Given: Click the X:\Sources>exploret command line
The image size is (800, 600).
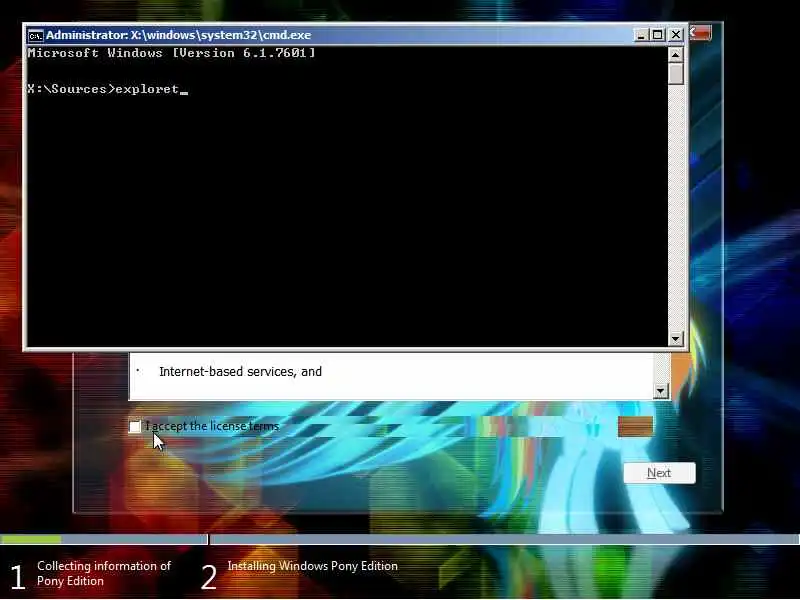Looking at the screenshot, I should [x=108, y=89].
